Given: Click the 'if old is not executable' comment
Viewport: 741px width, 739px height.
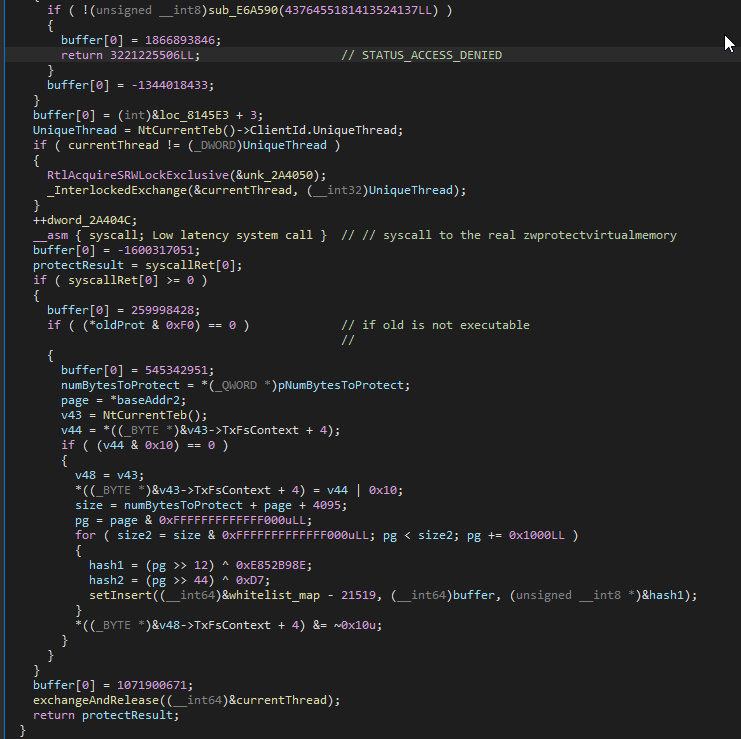Looking at the screenshot, I should tap(435, 325).
